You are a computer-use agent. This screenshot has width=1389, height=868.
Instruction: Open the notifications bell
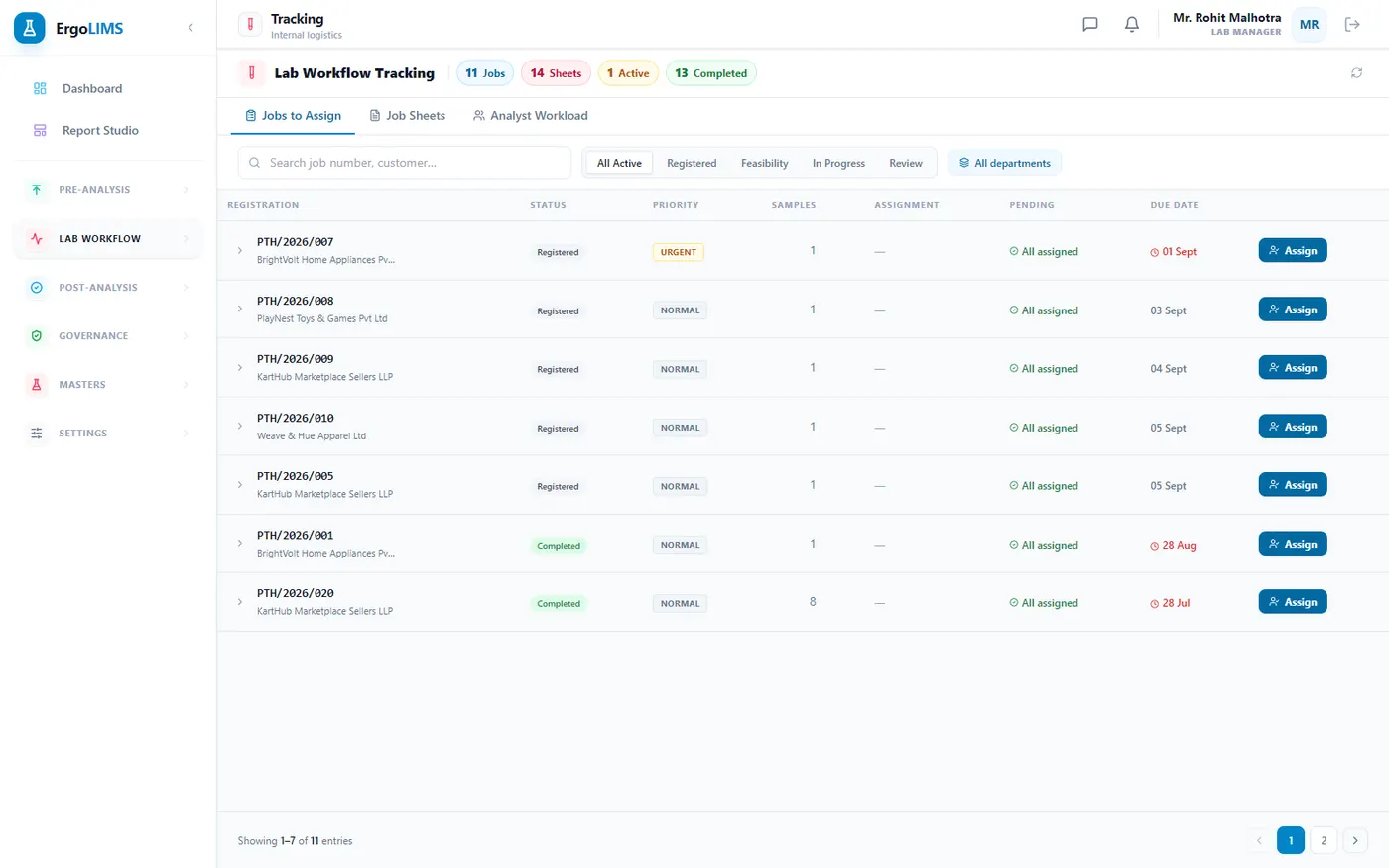pos(1132,24)
